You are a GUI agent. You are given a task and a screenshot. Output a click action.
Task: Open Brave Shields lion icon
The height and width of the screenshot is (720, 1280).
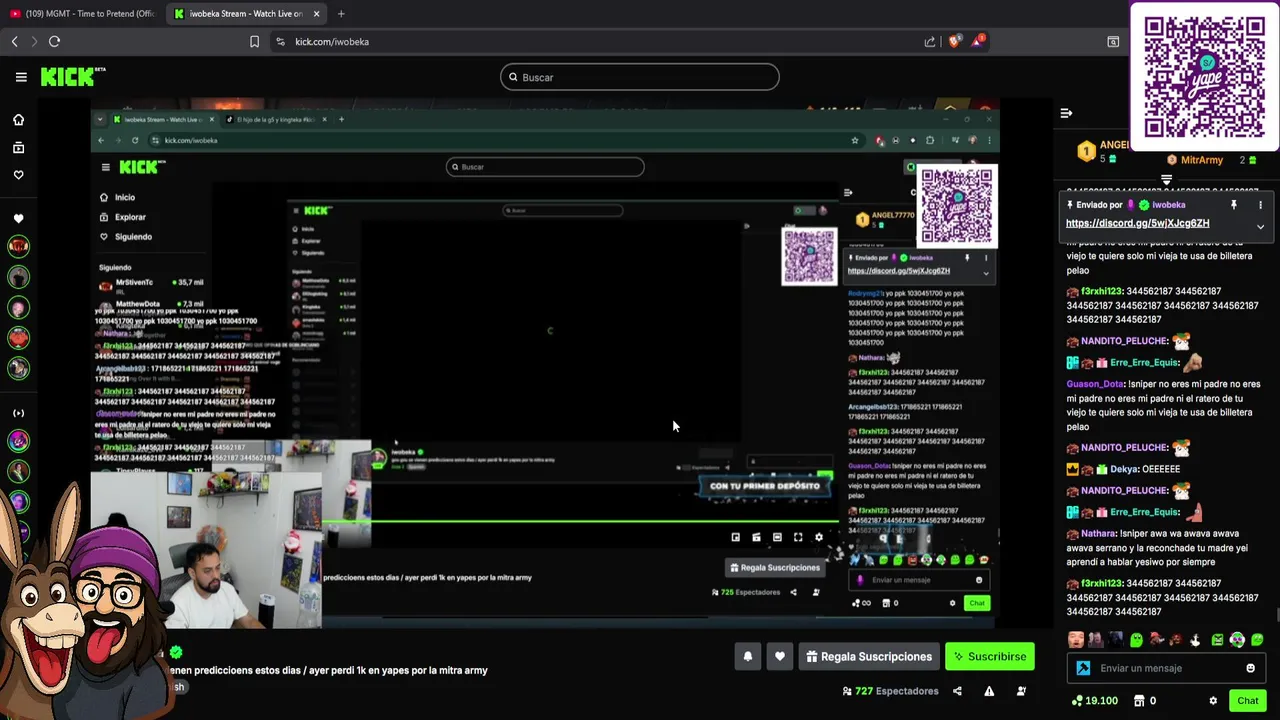coord(954,42)
